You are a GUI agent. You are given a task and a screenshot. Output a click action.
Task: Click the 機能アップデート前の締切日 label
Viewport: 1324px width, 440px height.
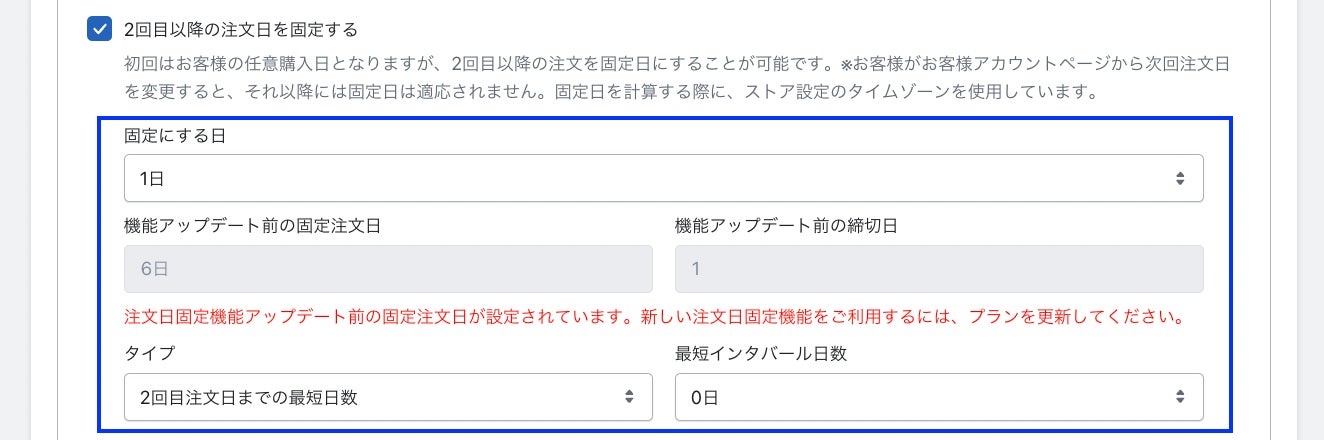(786, 225)
